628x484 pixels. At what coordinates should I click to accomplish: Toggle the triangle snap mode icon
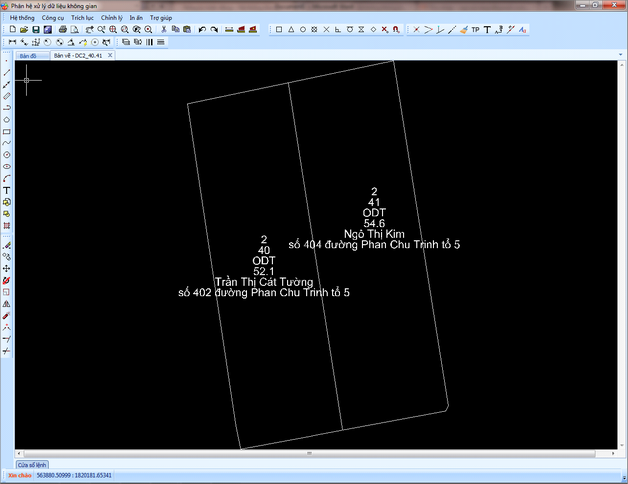point(291,30)
